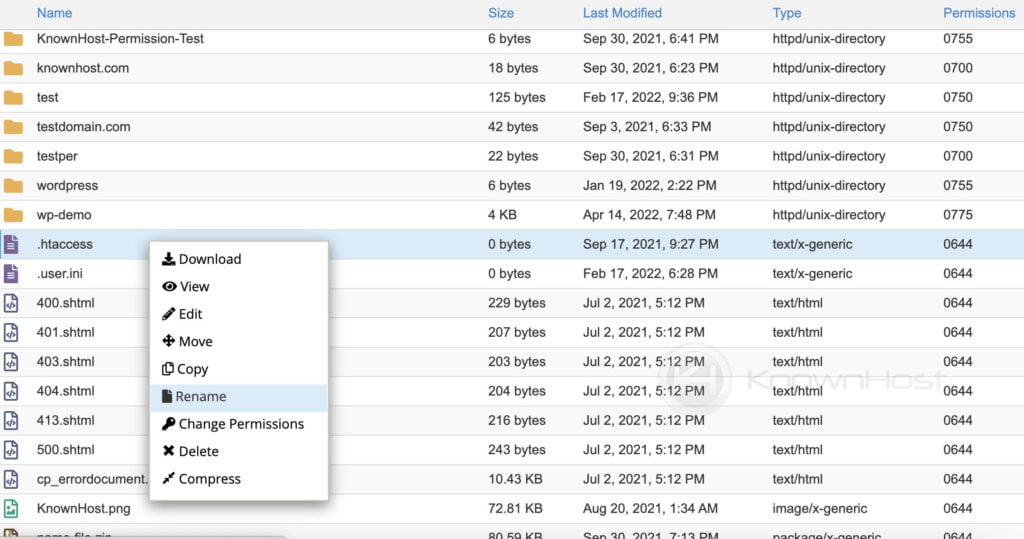Click the Aug 20, 2021, 1:34 AM date
This screenshot has height=539, width=1024.
[x=650, y=509]
